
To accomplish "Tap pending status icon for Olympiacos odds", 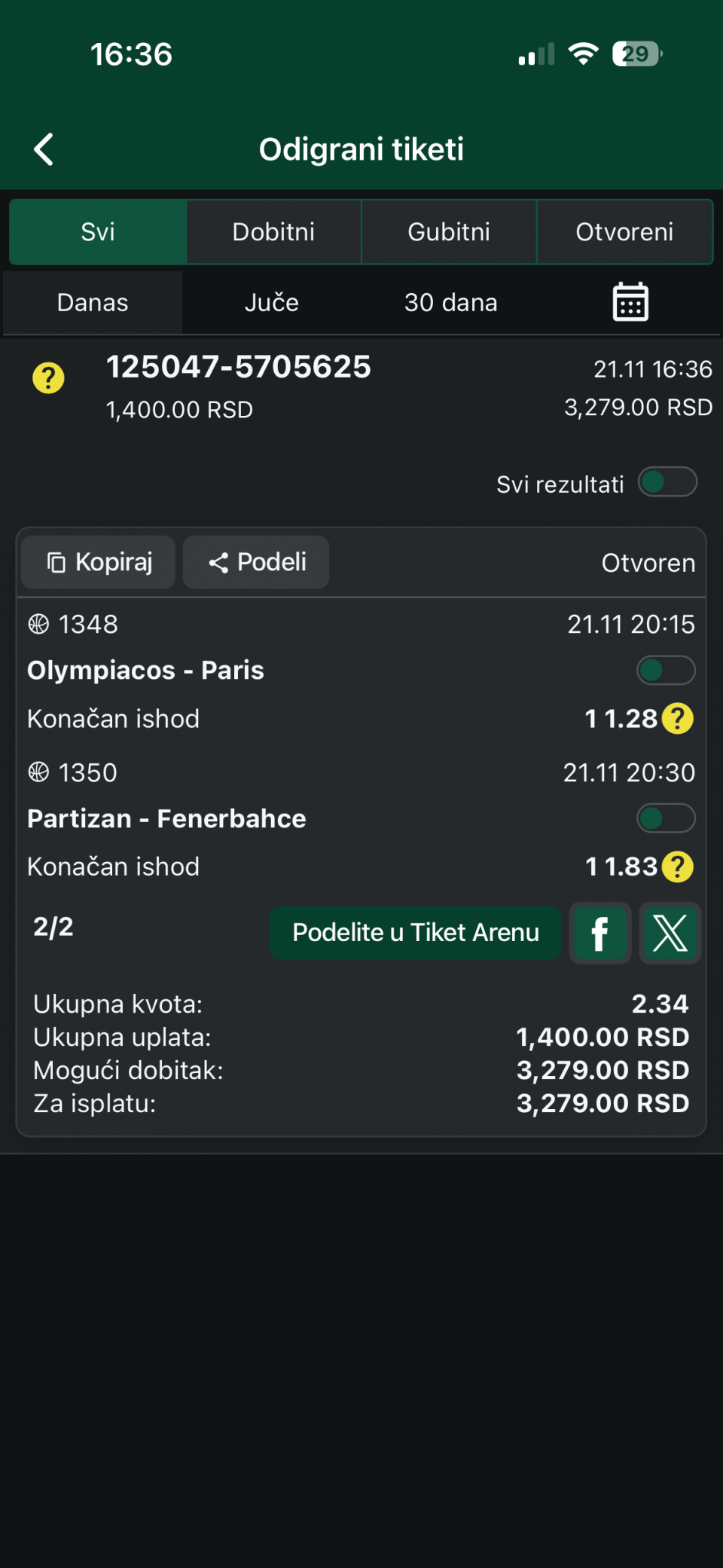I will pos(678,719).
